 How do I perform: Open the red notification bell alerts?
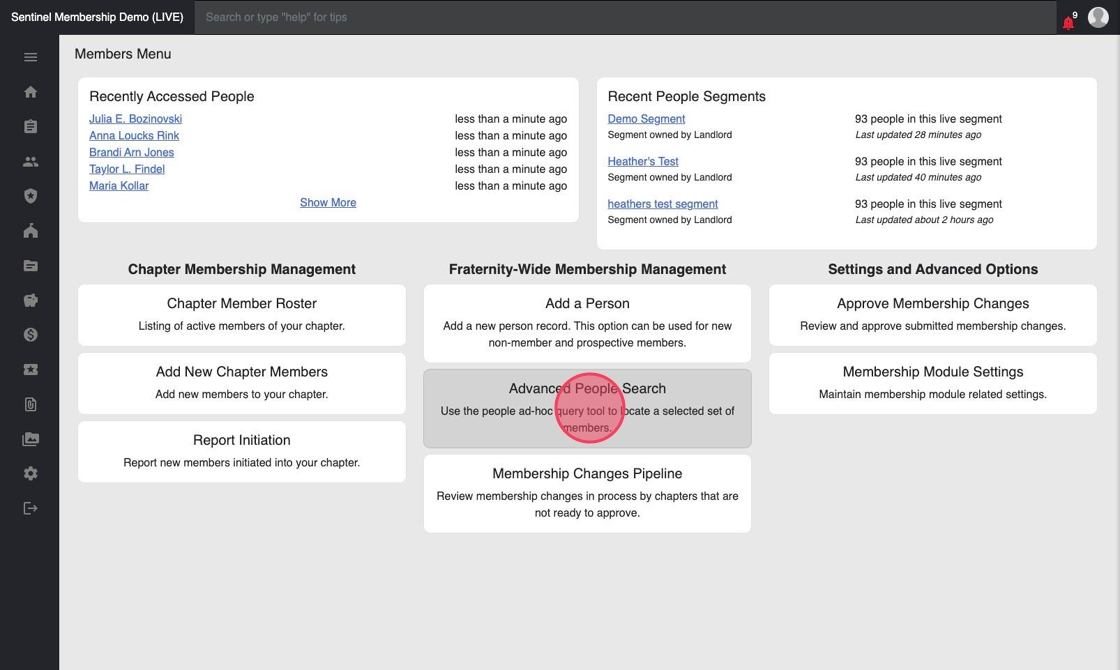1068,20
